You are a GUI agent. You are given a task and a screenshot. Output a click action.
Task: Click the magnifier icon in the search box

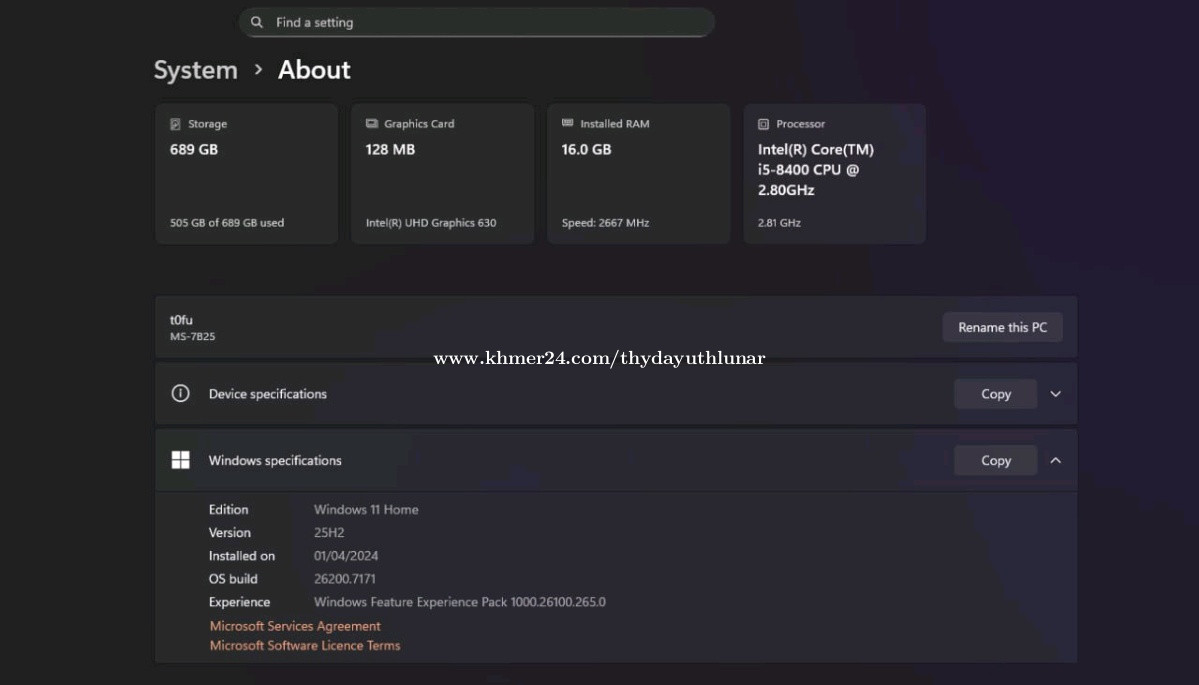(x=257, y=22)
